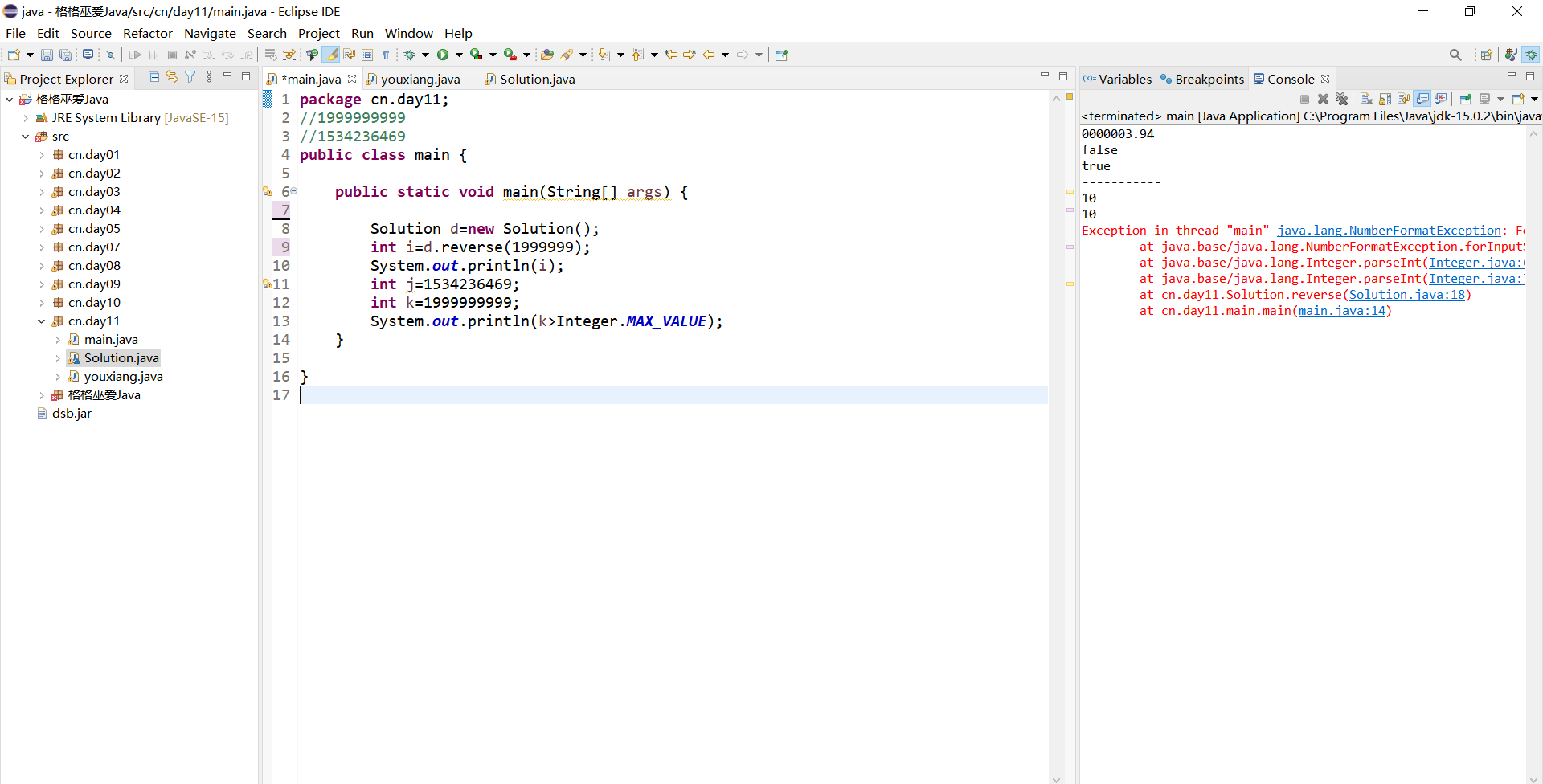Click the Step Return icon
Viewport: 1543px width, 784px height.
pos(248,55)
